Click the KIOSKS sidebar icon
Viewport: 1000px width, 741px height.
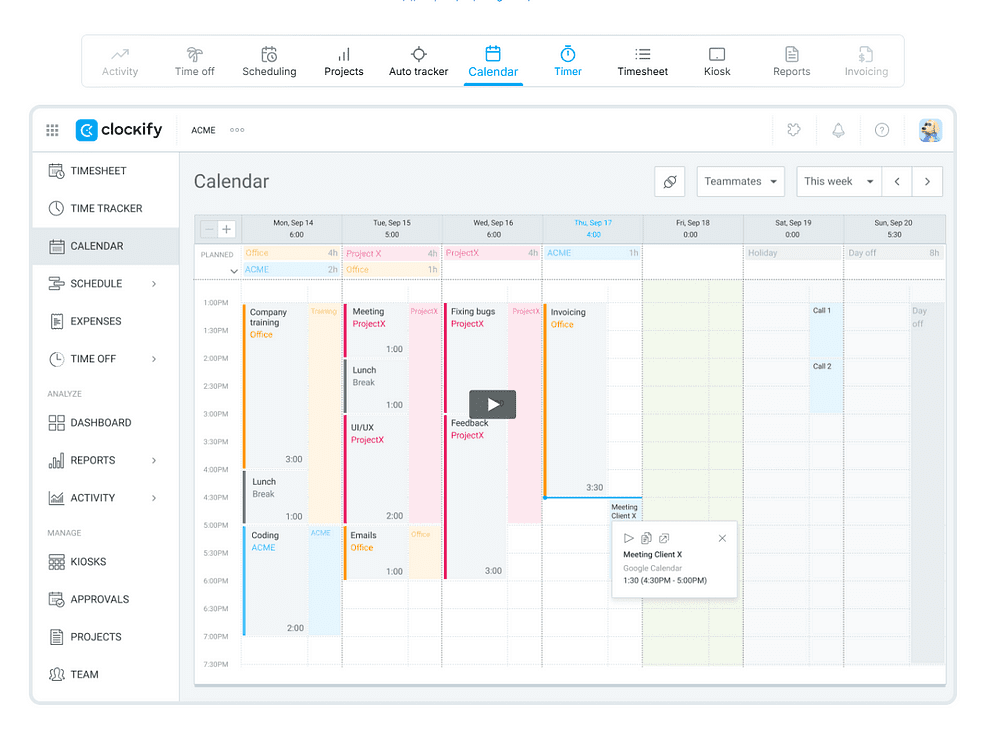pyautogui.click(x=57, y=562)
